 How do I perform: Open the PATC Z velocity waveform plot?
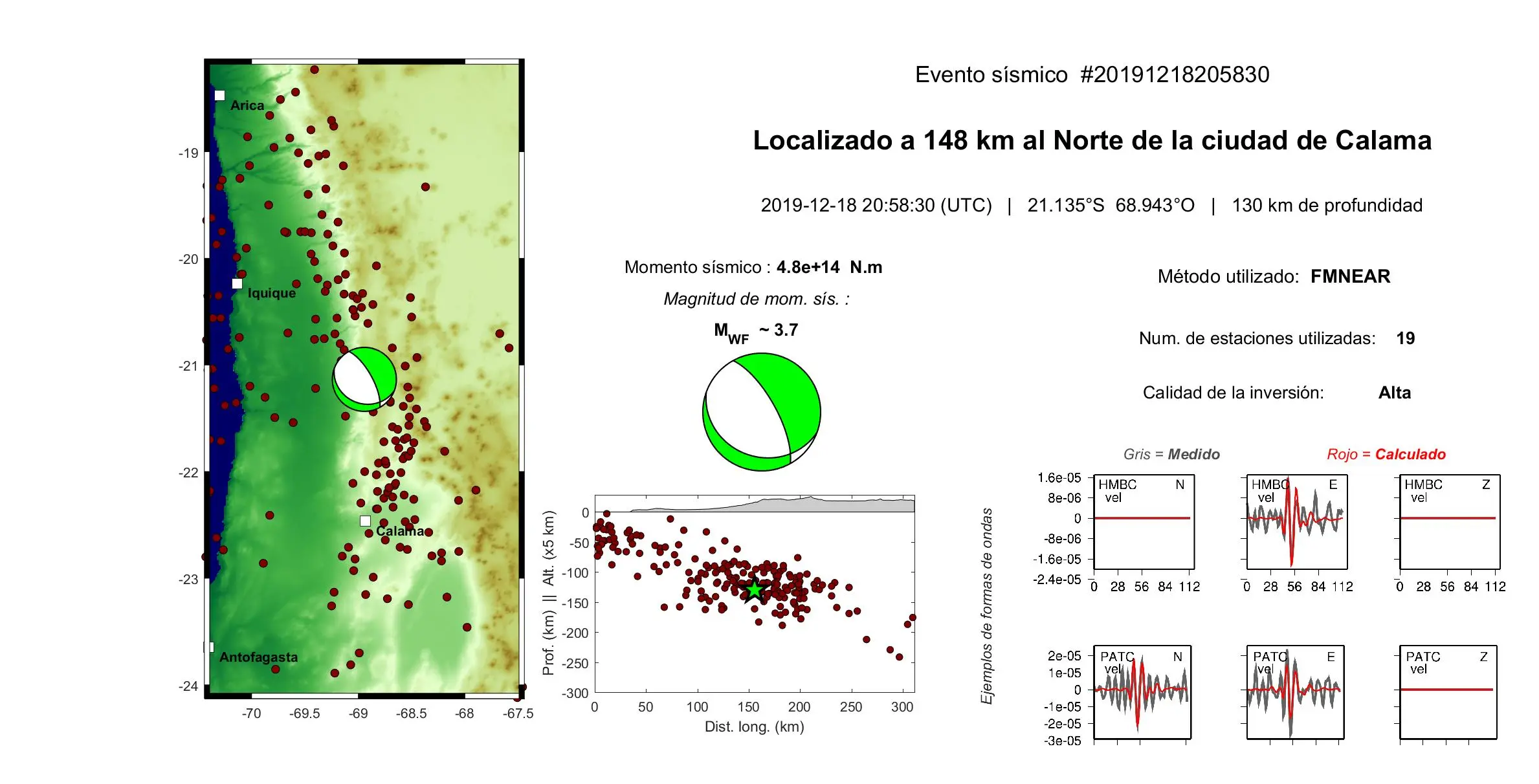click(1448, 692)
